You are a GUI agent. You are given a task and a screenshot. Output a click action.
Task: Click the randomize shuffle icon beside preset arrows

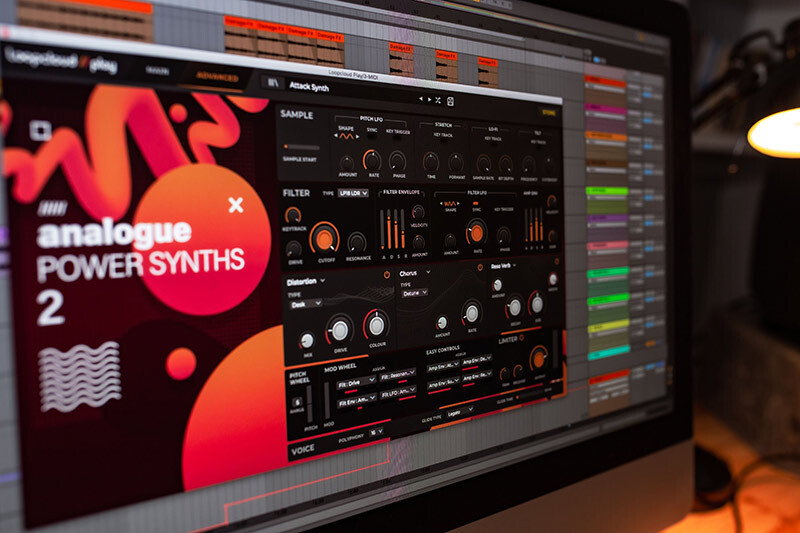pos(438,100)
